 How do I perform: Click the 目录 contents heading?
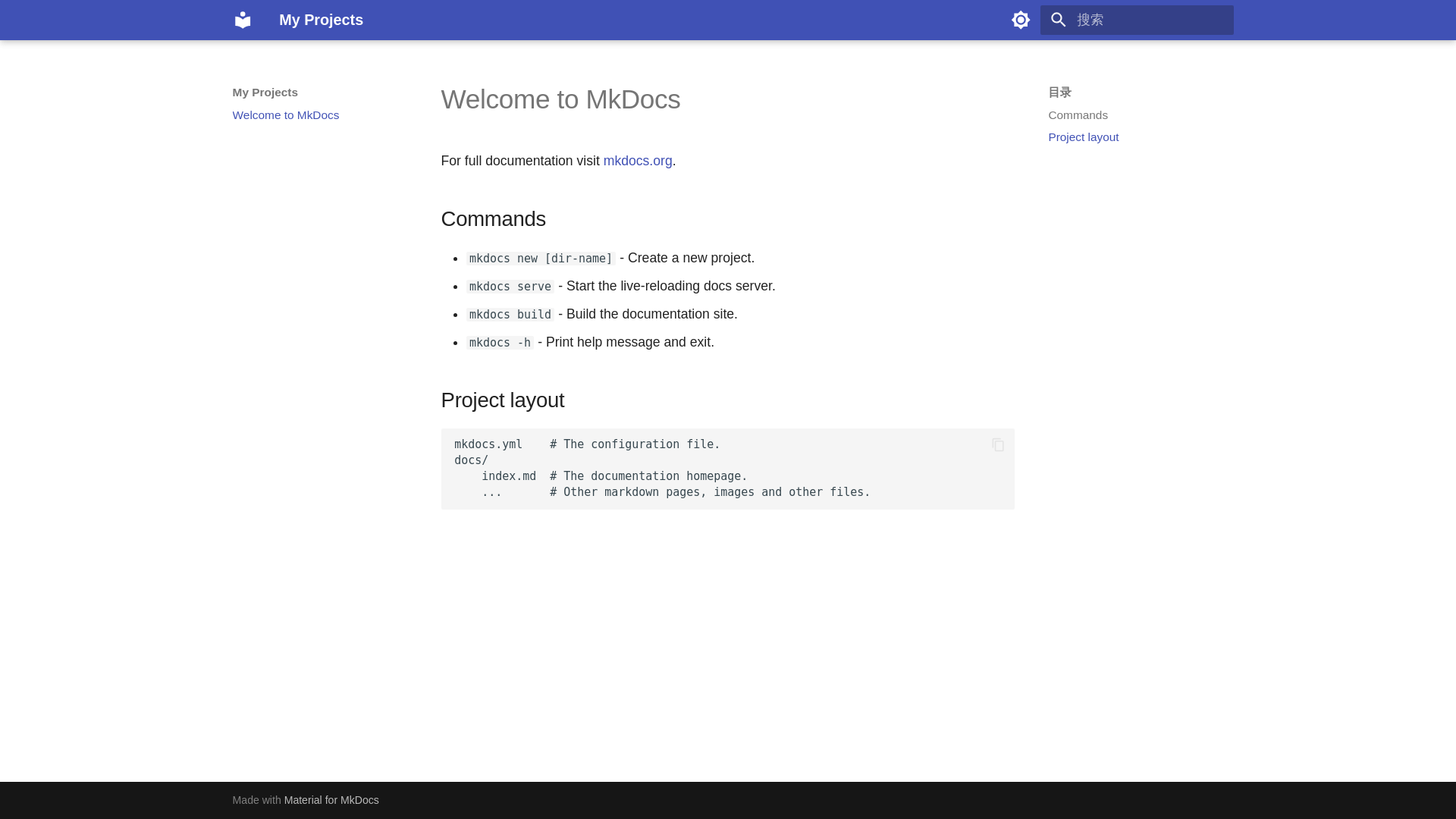pos(1059,93)
